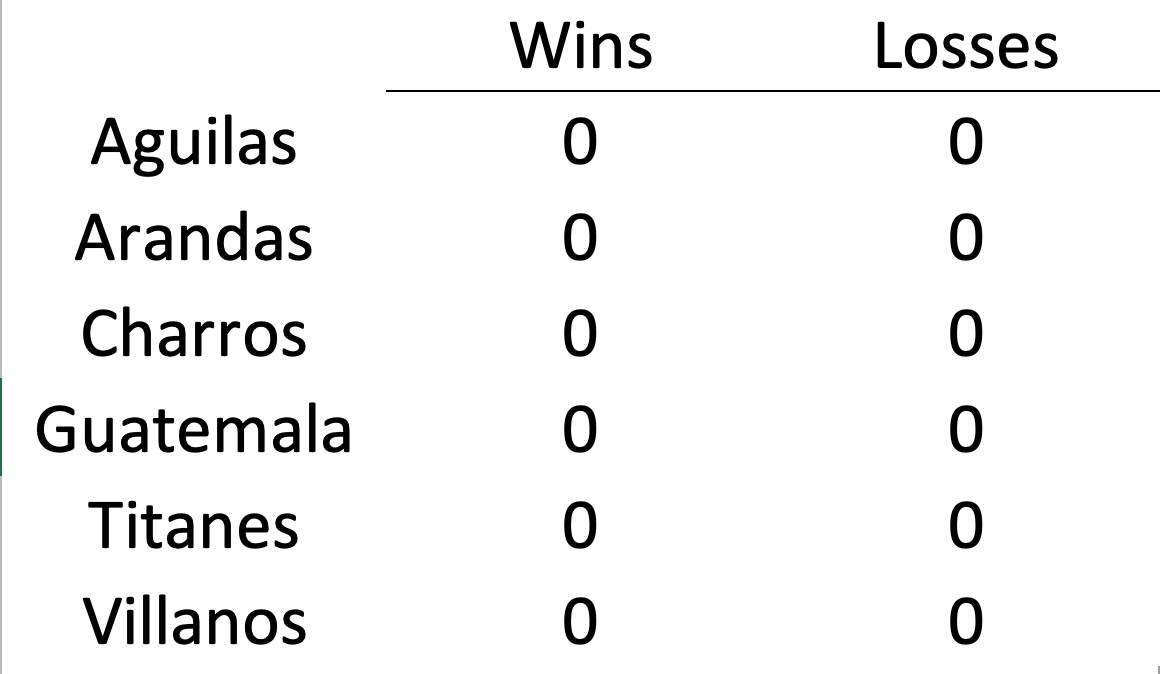
Task: Select the Titanes team name cell
Action: (194, 526)
